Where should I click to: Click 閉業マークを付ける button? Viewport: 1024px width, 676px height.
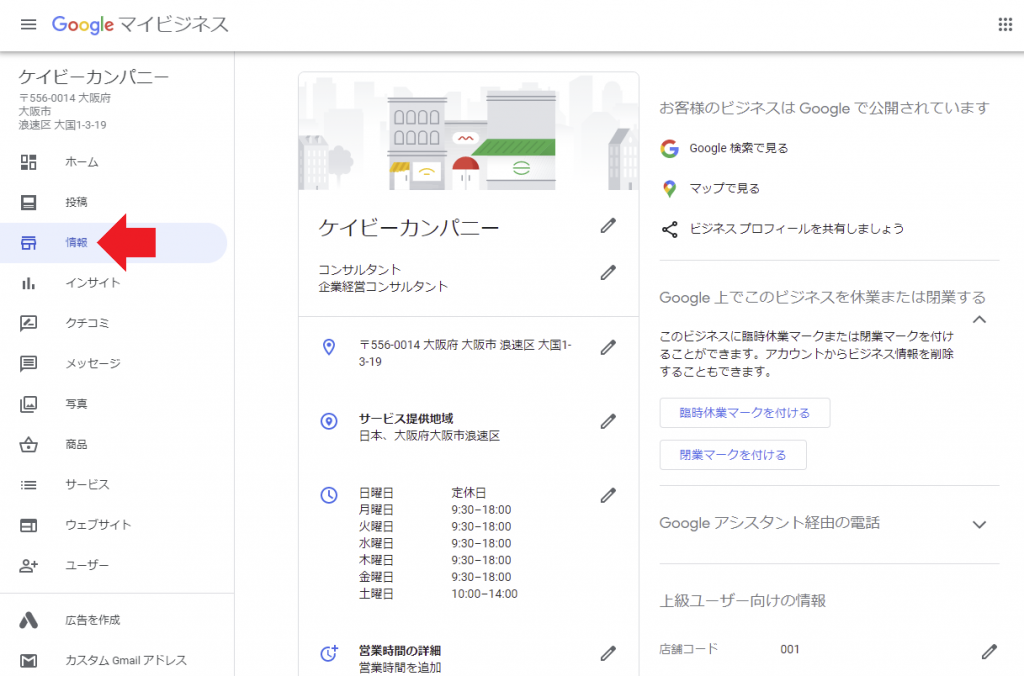tap(732, 455)
